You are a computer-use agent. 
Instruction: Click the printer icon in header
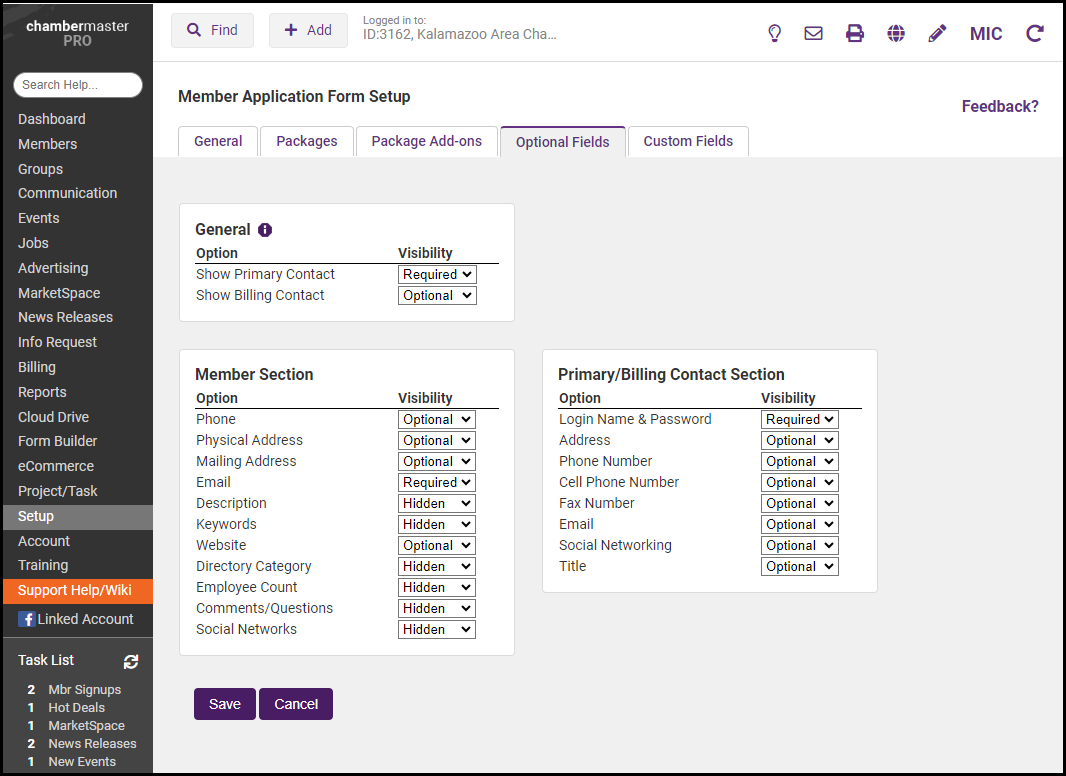point(855,33)
